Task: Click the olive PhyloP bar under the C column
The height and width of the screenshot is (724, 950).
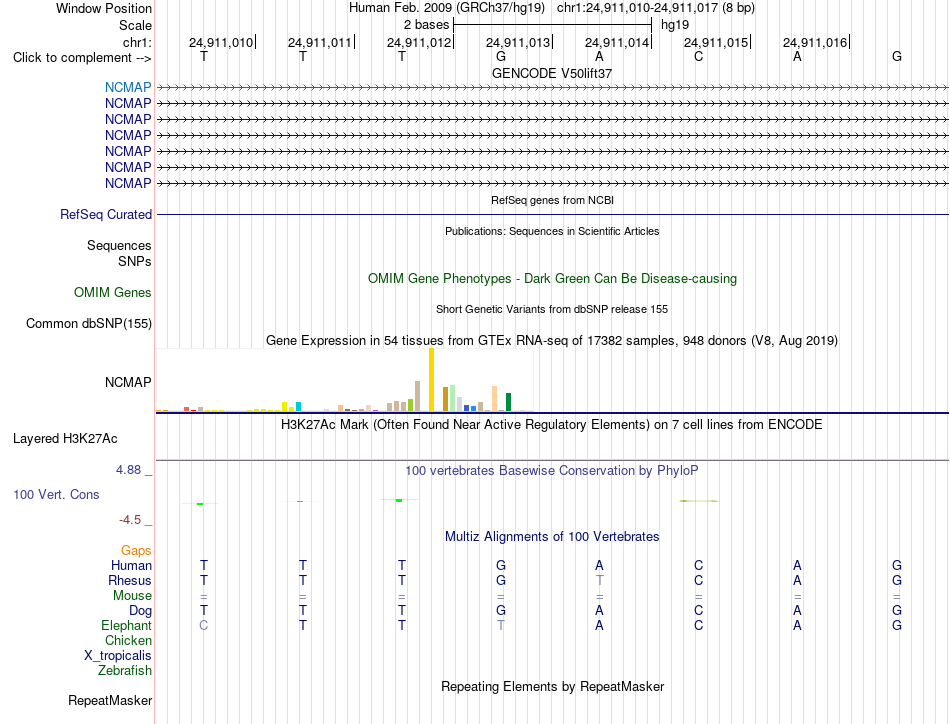Action: click(699, 501)
